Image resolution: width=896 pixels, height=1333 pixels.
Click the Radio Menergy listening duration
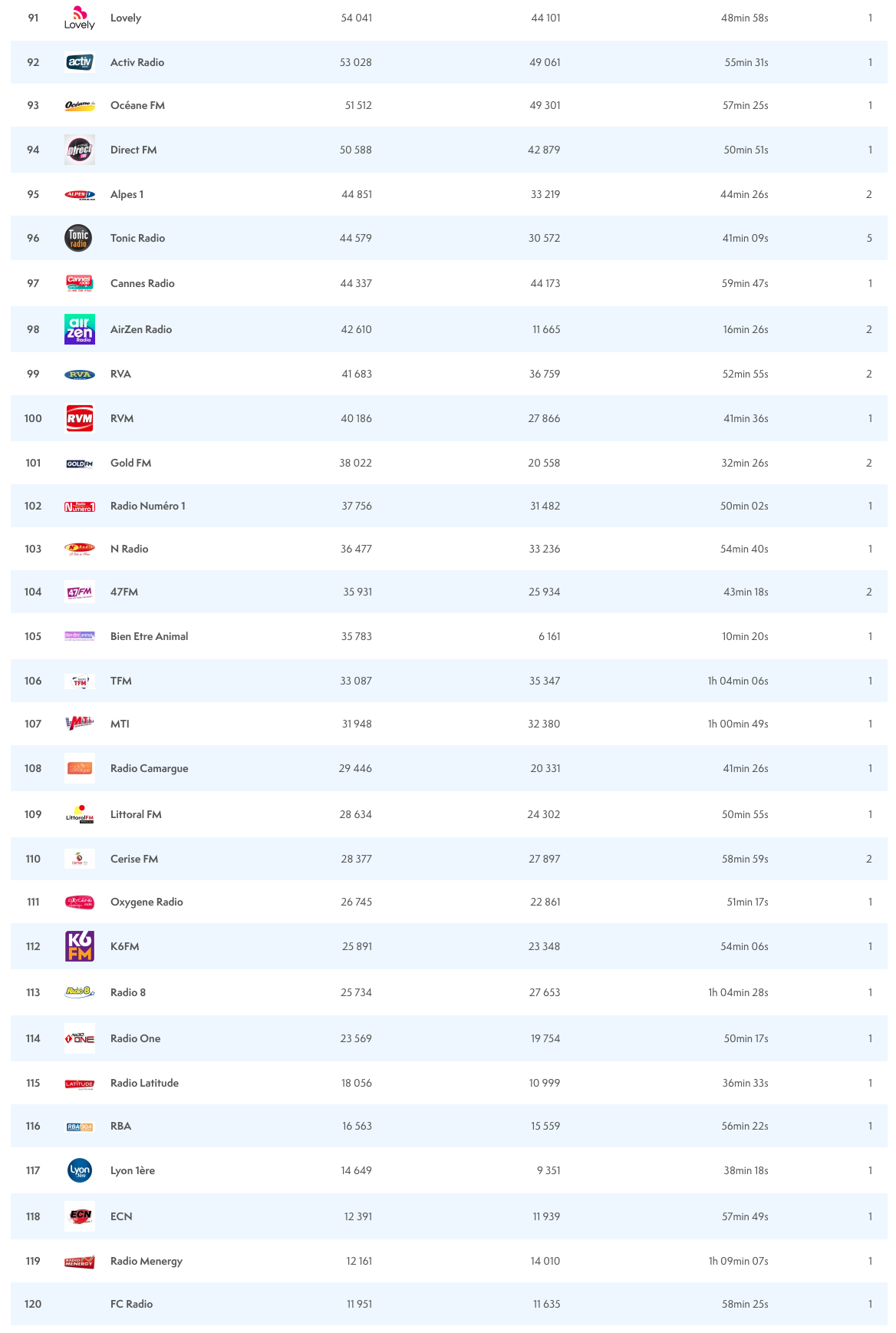pyautogui.click(x=738, y=1261)
